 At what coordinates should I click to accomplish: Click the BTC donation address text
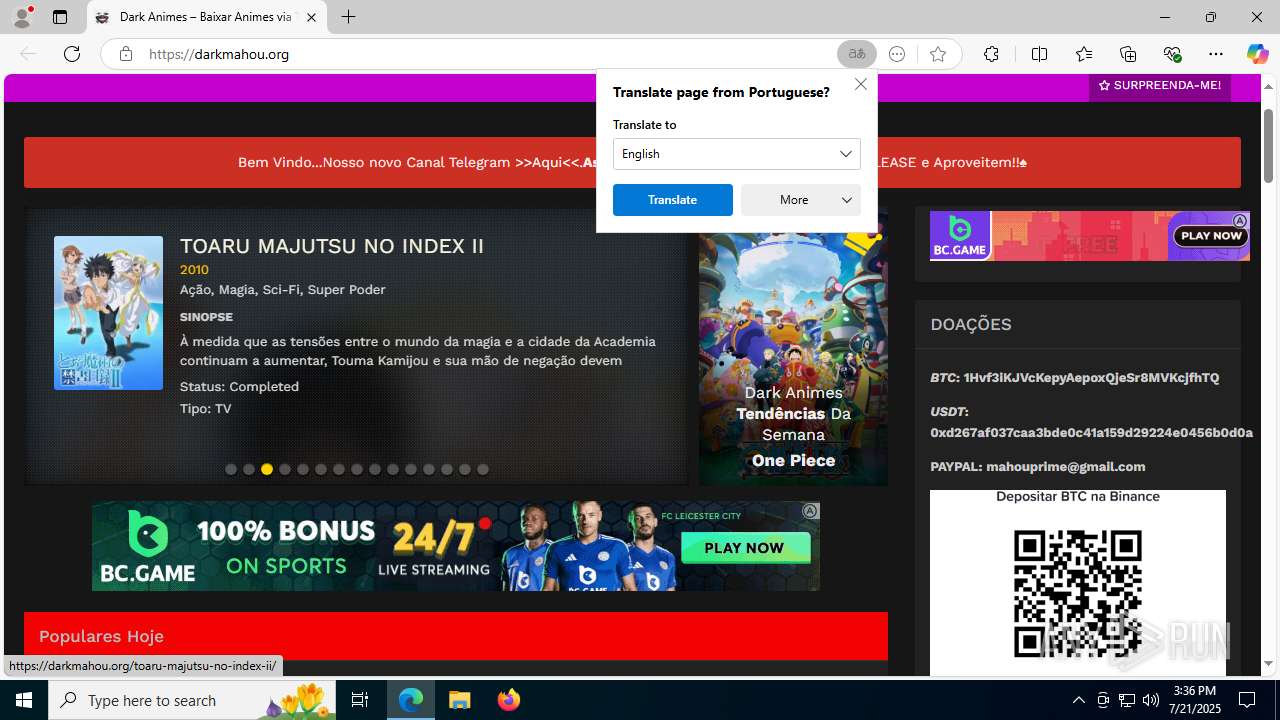1091,378
